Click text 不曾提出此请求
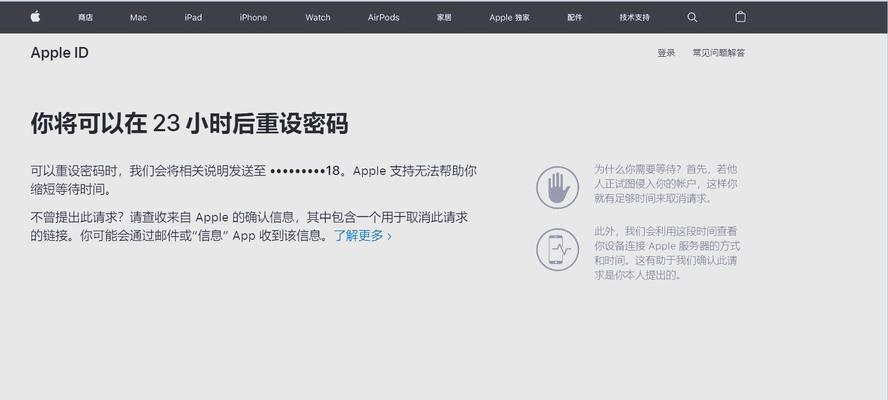 [77, 218]
